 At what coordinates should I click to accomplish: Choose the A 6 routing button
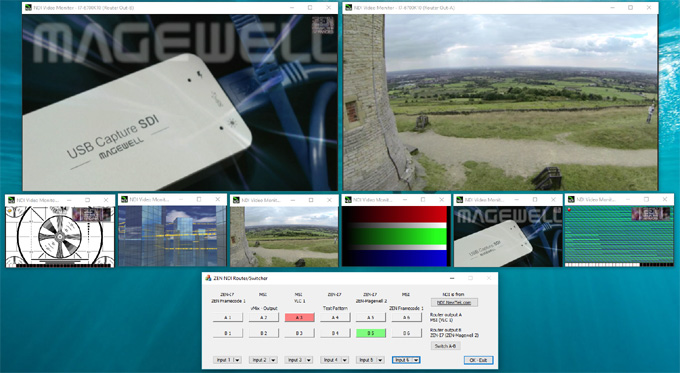pyautogui.click(x=406, y=317)
